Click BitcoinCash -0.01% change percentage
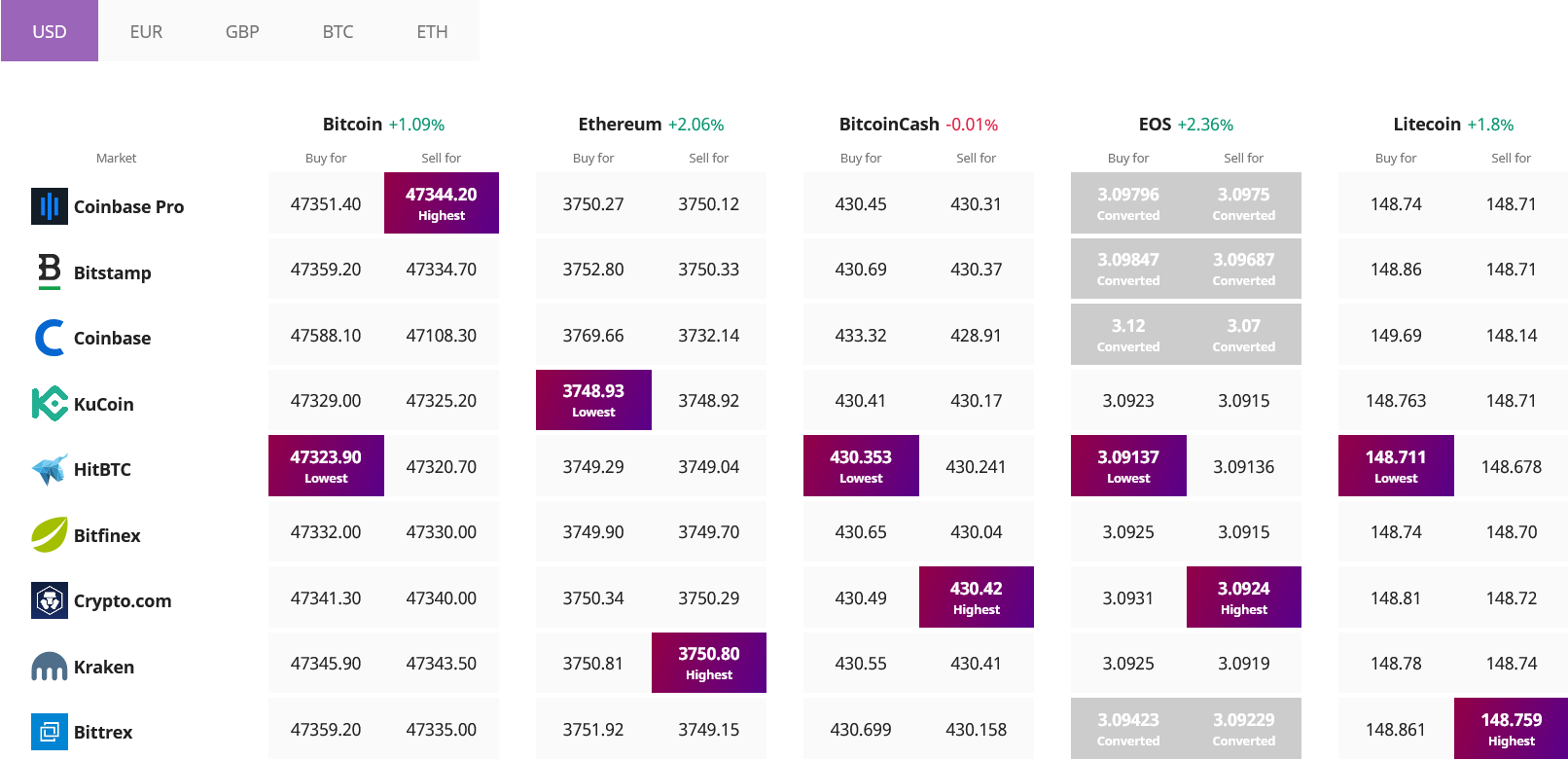Viewport: 1568px width, 760px height. 972,125
